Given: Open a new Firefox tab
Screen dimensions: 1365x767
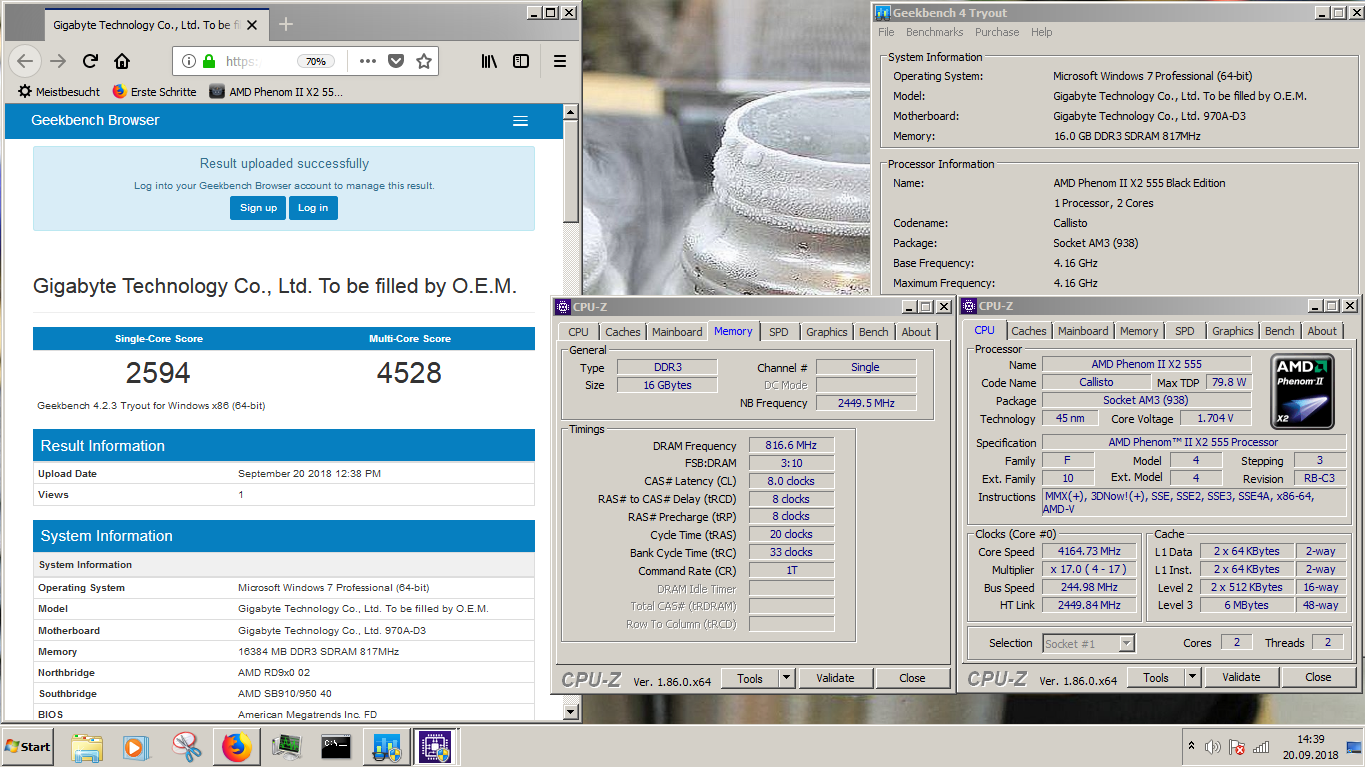Looking at the screenshot, I should (x=286, y=24).
